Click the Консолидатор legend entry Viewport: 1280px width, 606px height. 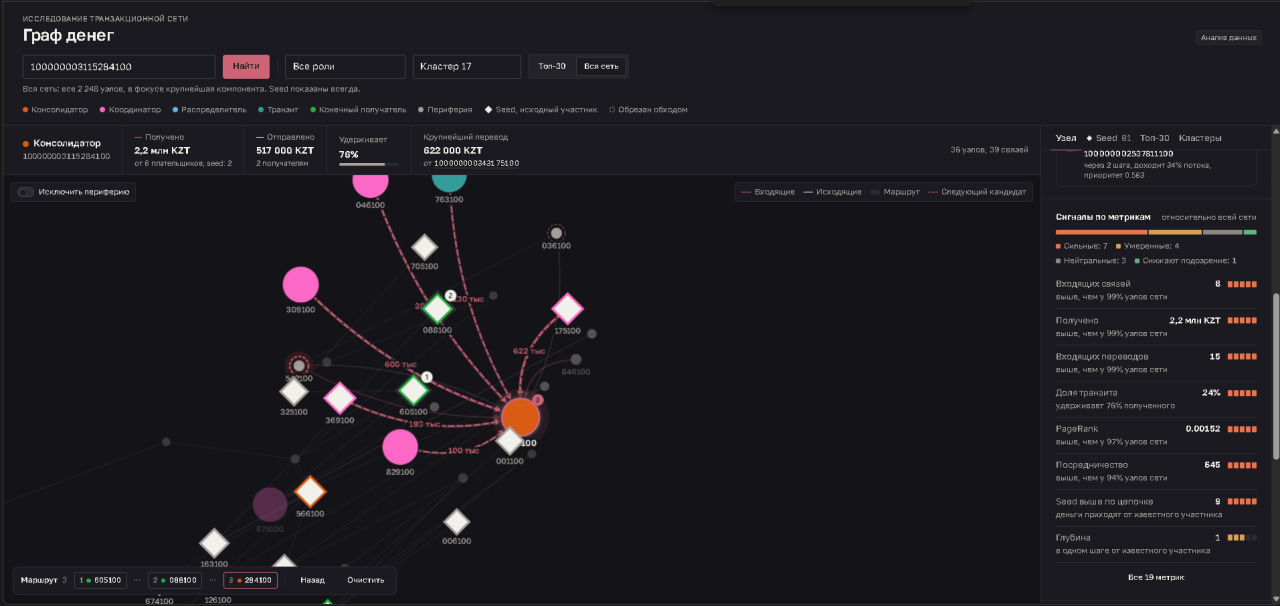(x=55, y=110)
